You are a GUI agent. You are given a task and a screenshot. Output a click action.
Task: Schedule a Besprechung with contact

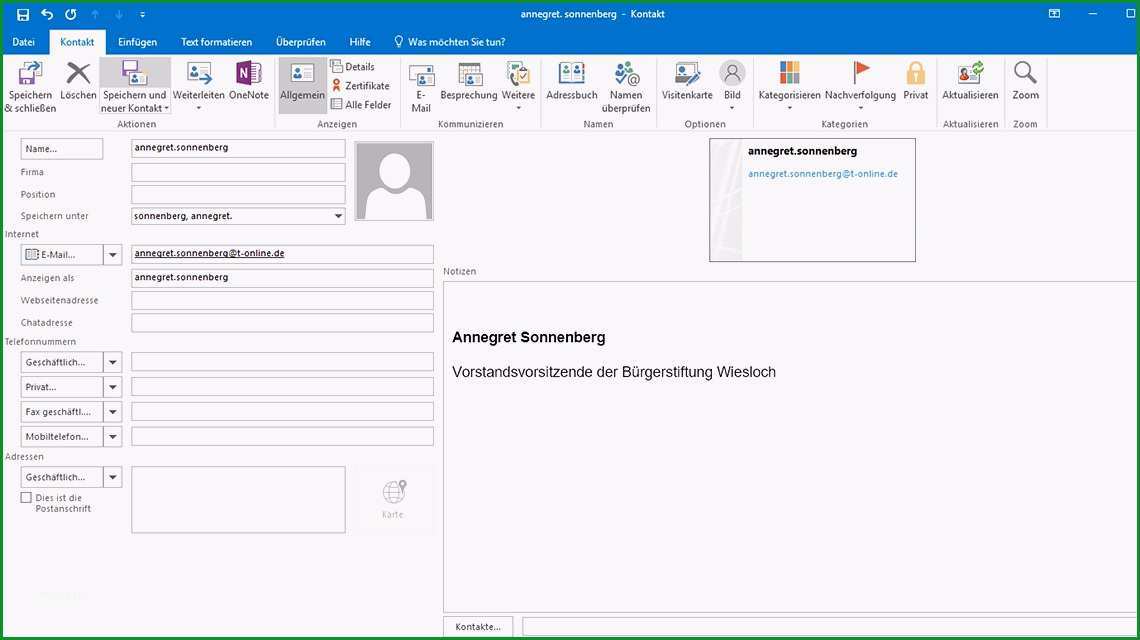click(469, 81)
